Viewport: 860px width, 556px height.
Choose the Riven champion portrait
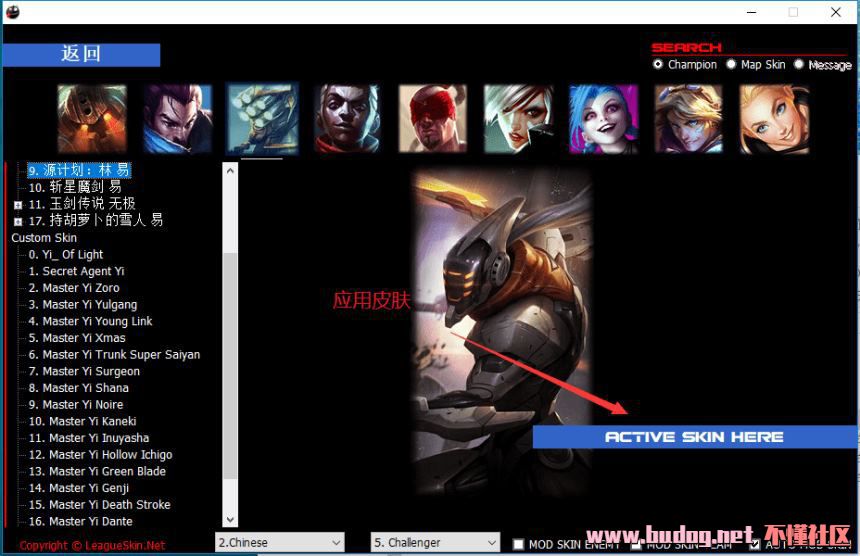tap(518, 118)
